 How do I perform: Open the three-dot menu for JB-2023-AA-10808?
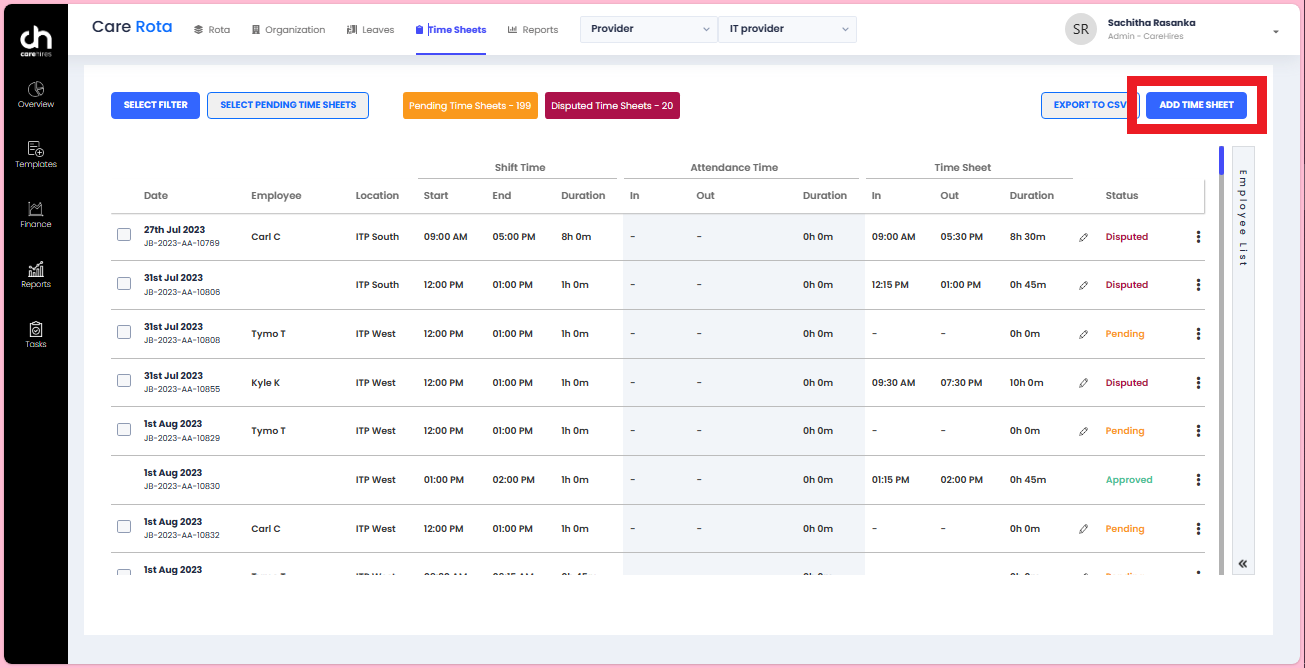[1198, 334]
